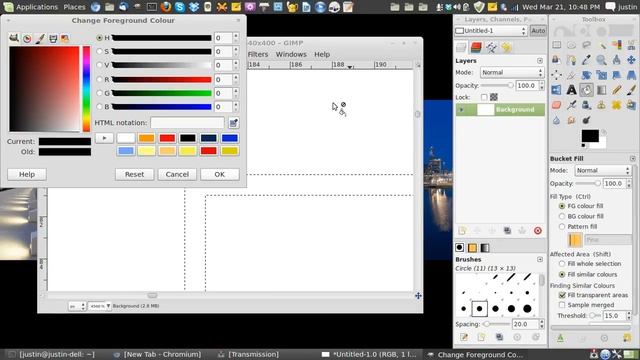Click Help in the colour dialog
Screen dimensions: 640x360
[x=27, y=174]
